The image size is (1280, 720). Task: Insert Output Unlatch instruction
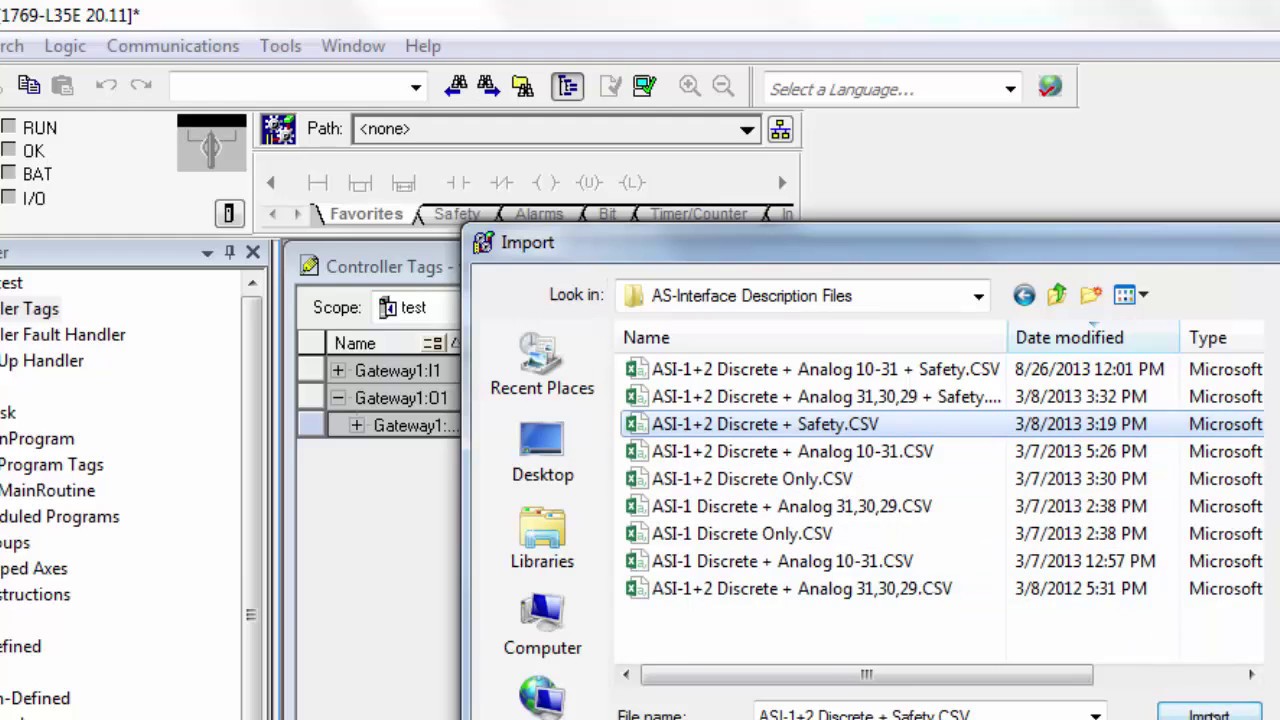point(589,182)
